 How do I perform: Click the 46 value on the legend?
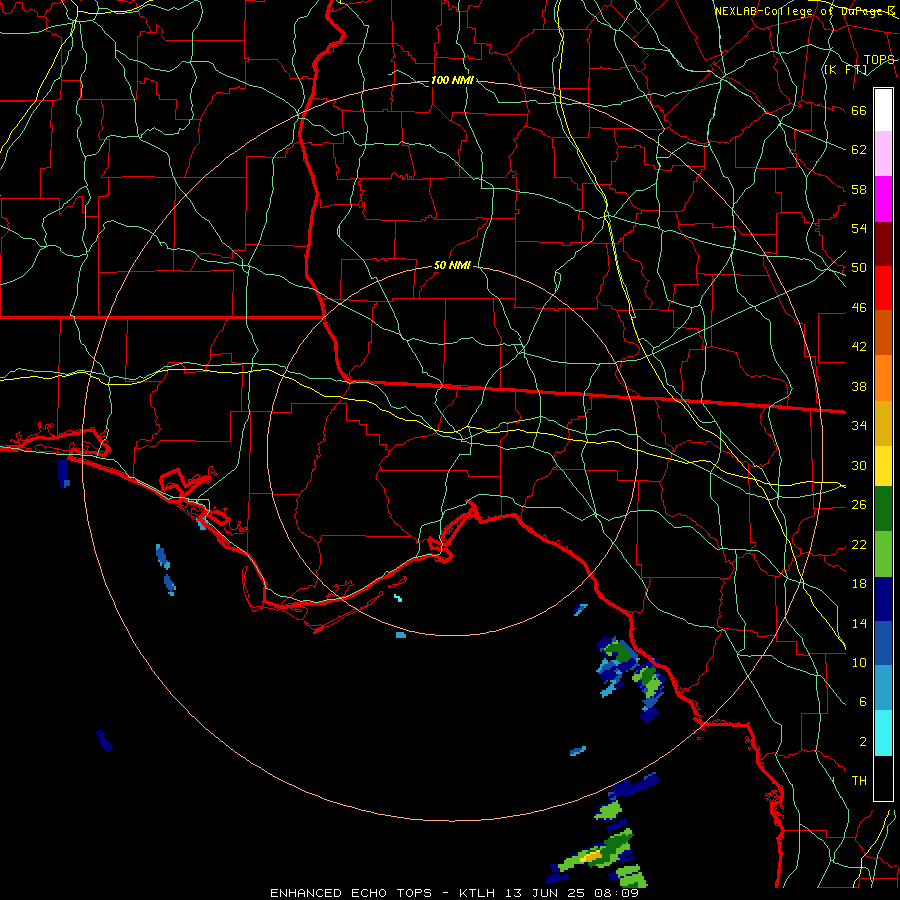click(859, 308)
